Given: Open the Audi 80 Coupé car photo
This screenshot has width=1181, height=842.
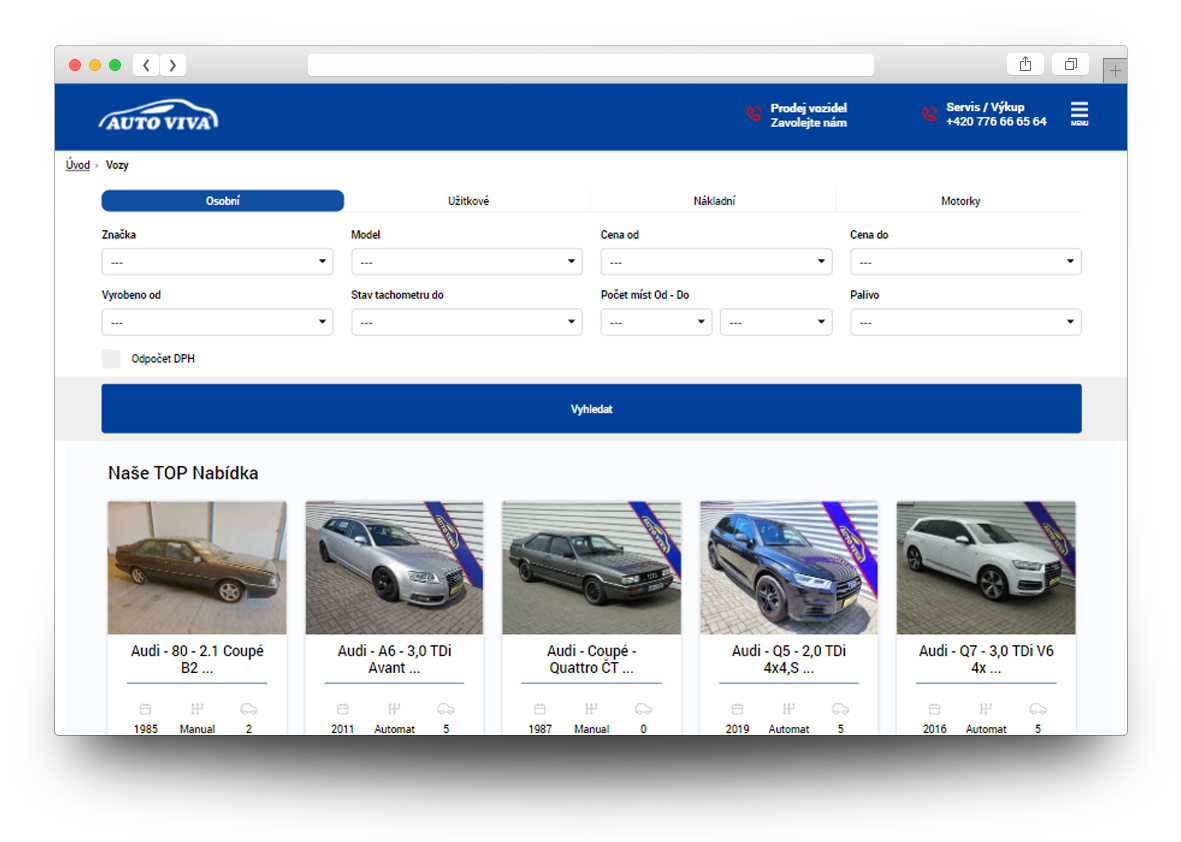Looking at the screenshot, I should coord(197,568).
